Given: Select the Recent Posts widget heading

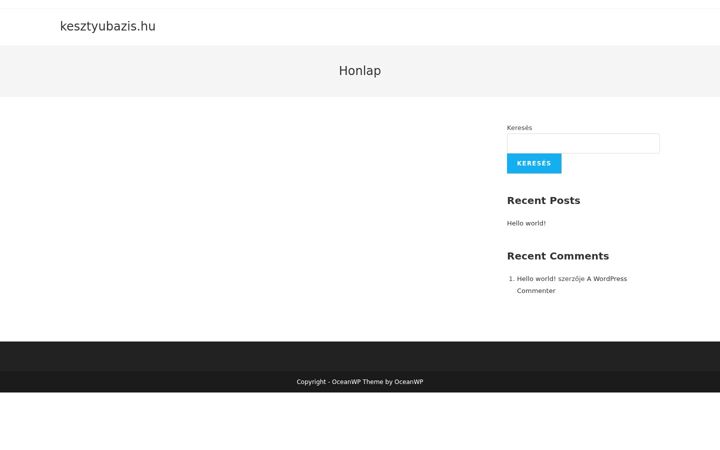Looking at the screenshot, I should (x=543, y=201).
